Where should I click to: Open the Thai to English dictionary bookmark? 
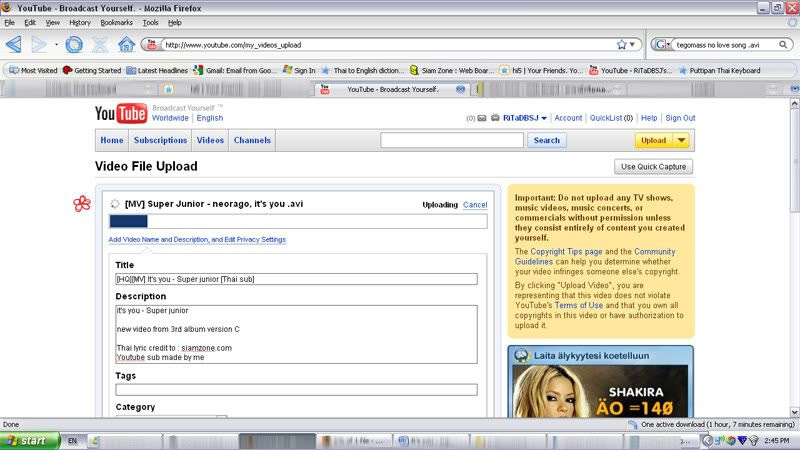point(363,70)
